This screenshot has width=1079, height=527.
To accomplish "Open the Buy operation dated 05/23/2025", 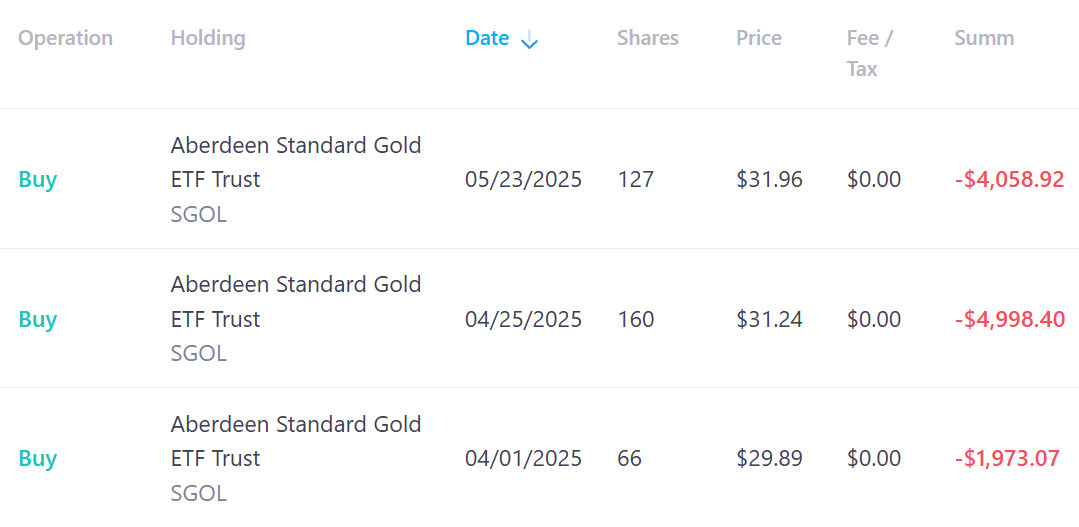I will pos(38,180).
